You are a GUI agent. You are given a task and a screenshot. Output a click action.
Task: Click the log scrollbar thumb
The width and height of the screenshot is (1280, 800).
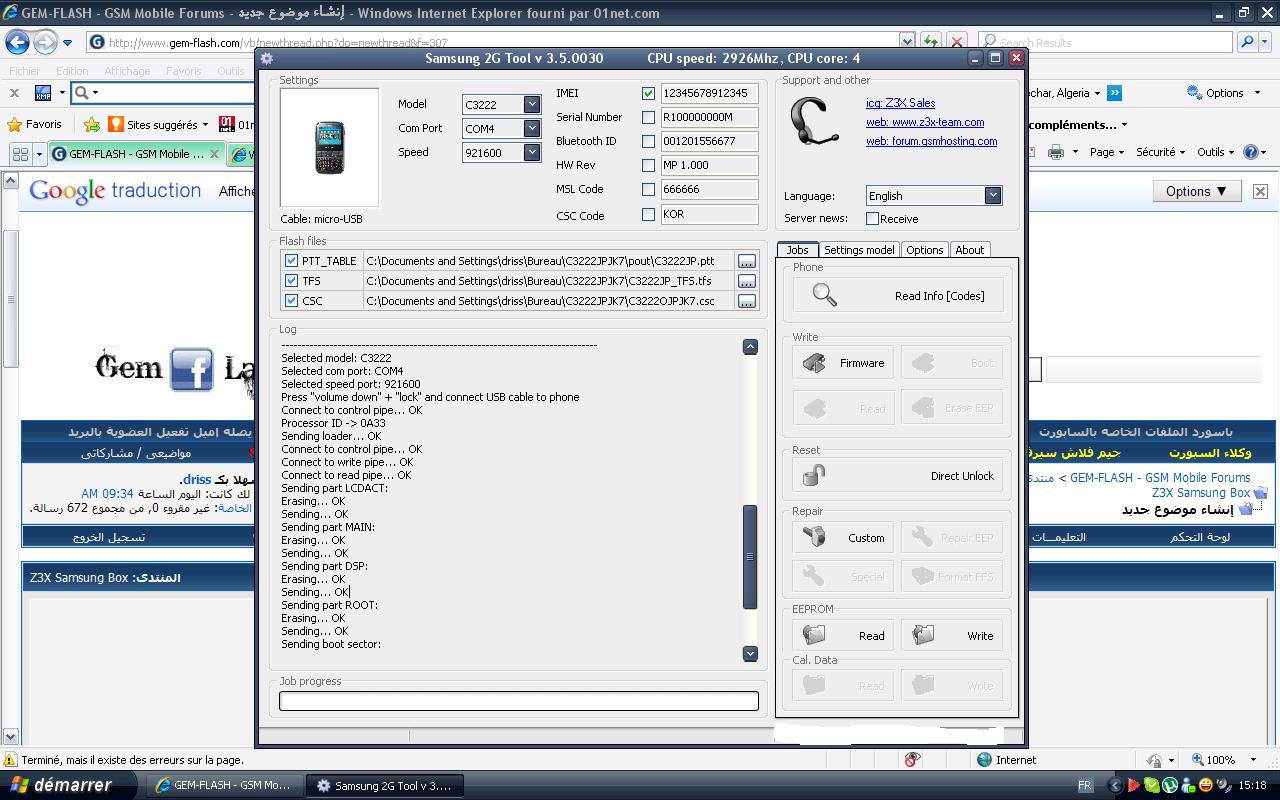point(750,557)
